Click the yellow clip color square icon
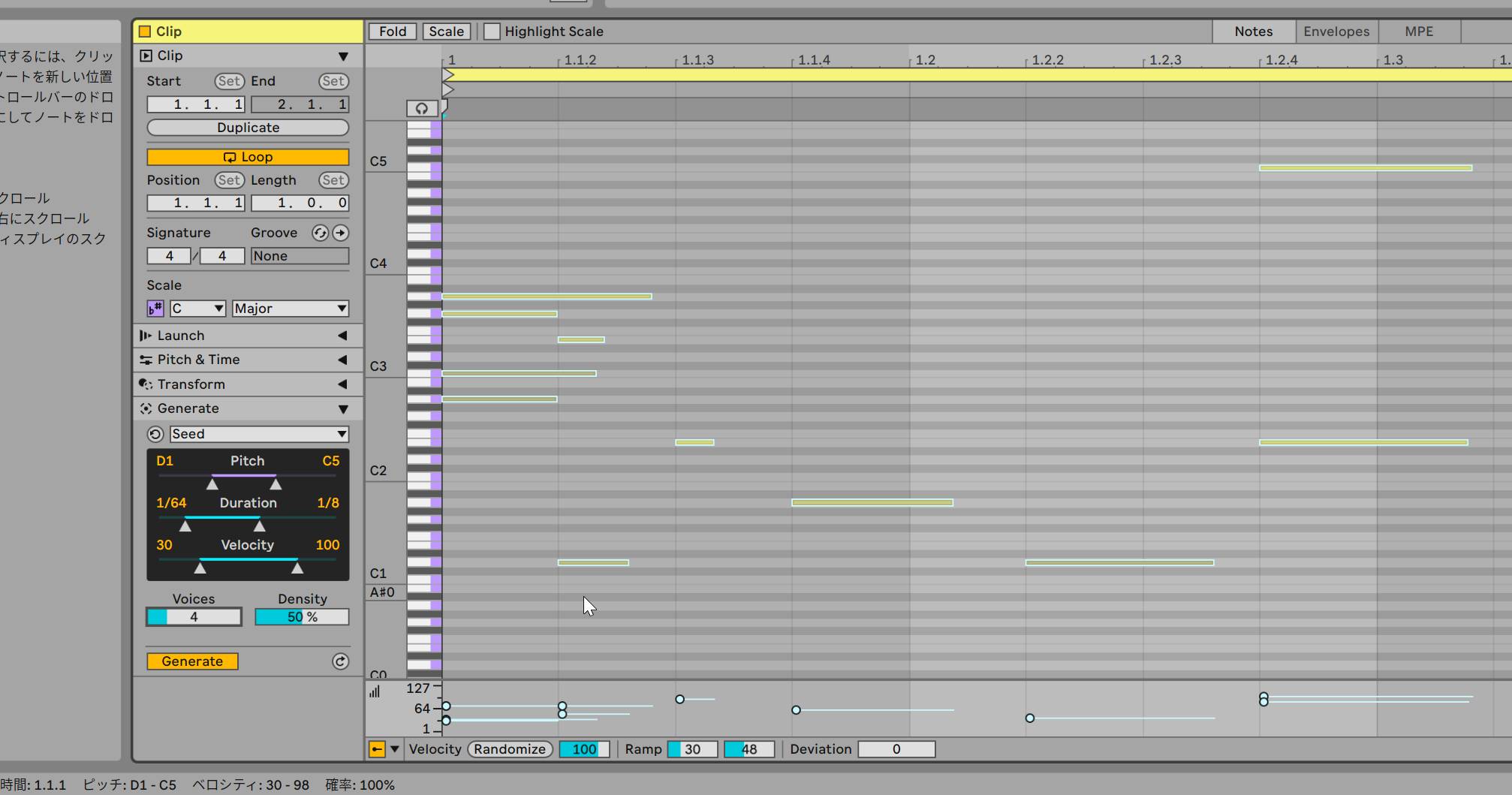Image resolution: width=1512 pixels, height=795 pixels. [x=145, y=32]
